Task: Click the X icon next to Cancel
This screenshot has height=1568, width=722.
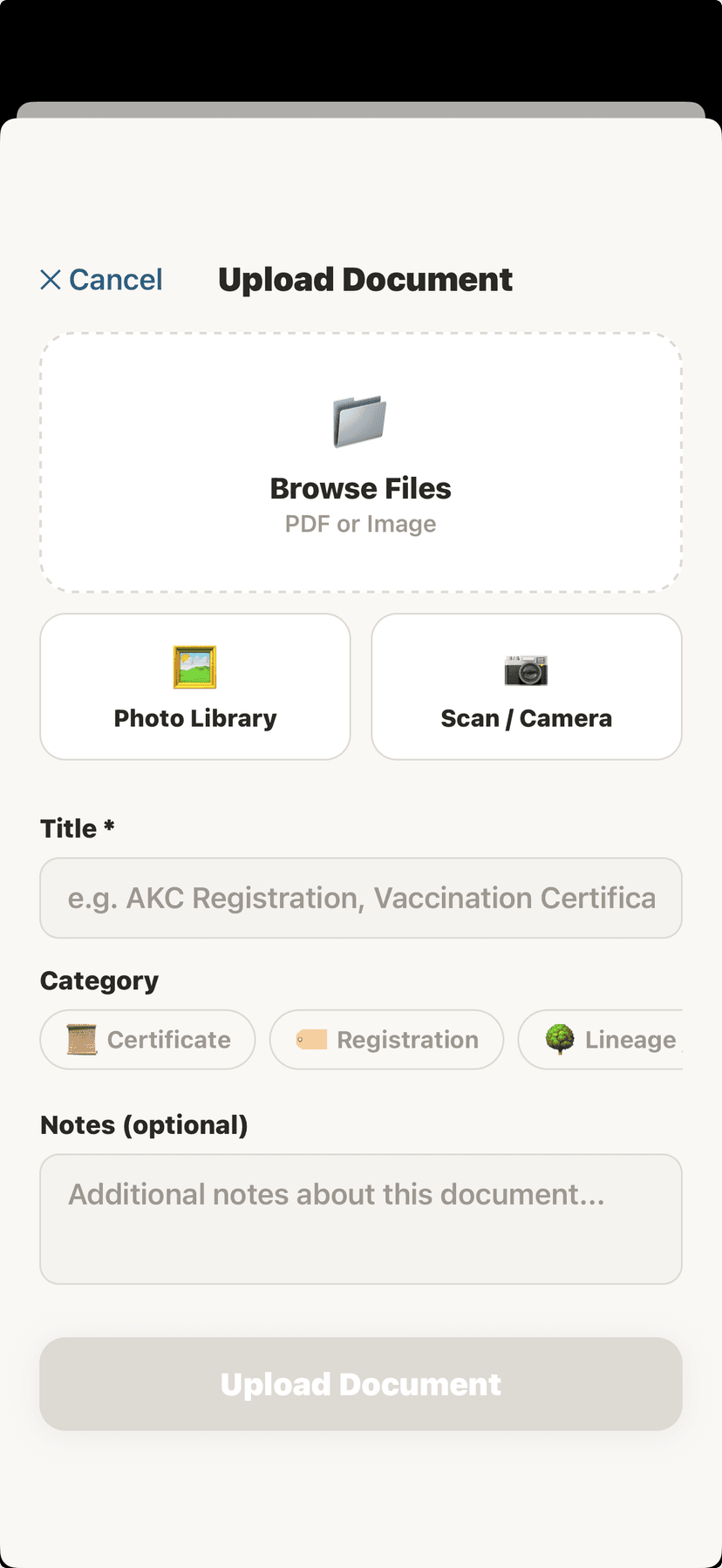Action: (x=51, y=279)
